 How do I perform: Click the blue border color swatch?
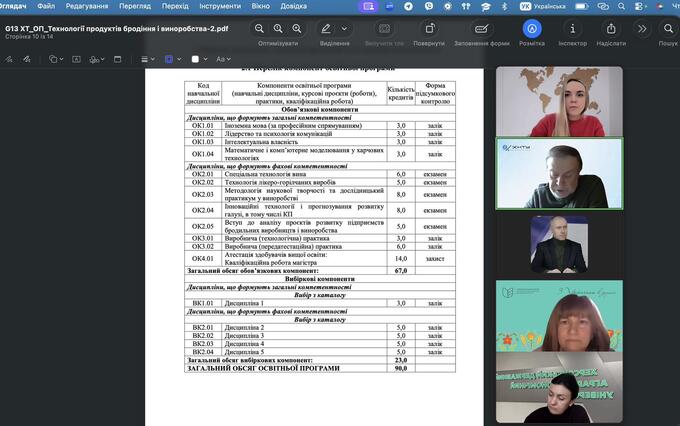169,60
